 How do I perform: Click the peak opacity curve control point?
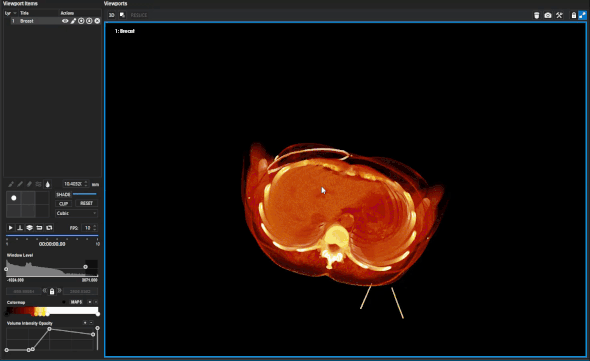pyautogui.click(x=49, y=329)
